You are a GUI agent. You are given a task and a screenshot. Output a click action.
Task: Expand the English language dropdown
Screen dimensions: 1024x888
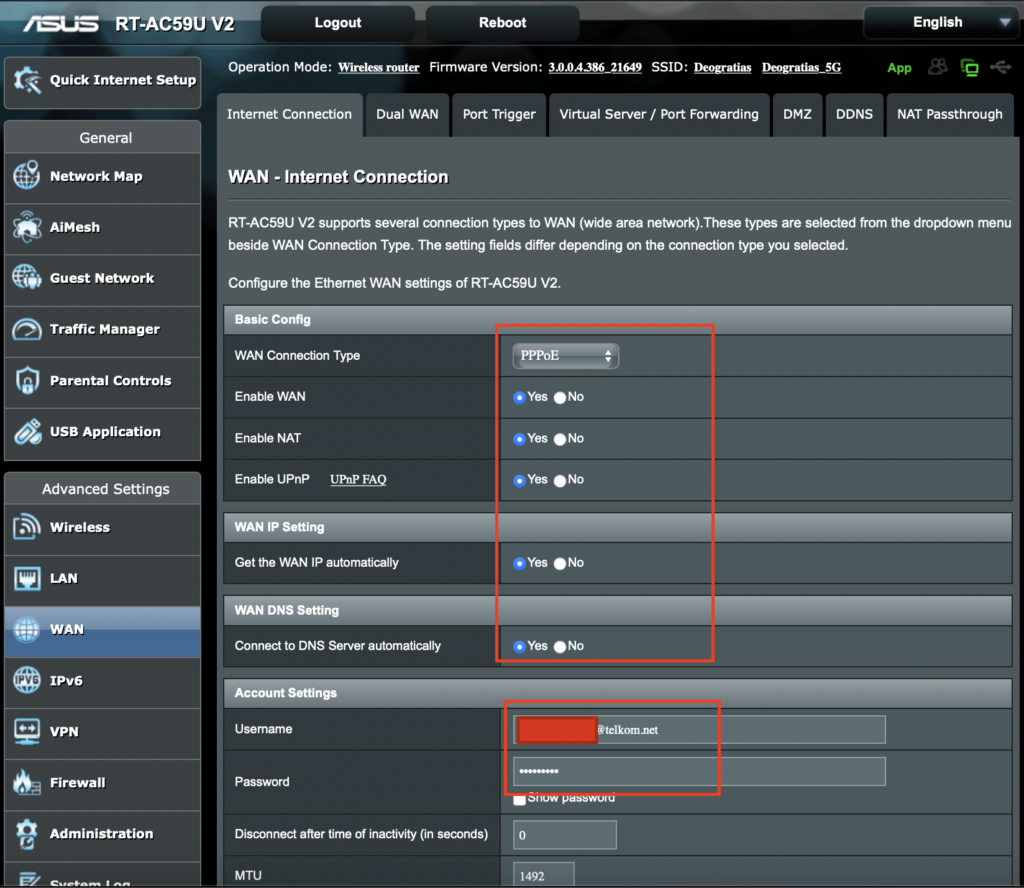click(x=942, y=23)
